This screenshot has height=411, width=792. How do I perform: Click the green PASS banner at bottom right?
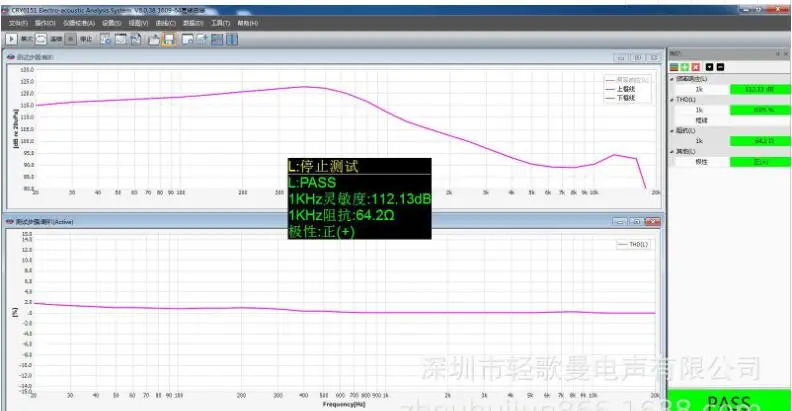729,400
